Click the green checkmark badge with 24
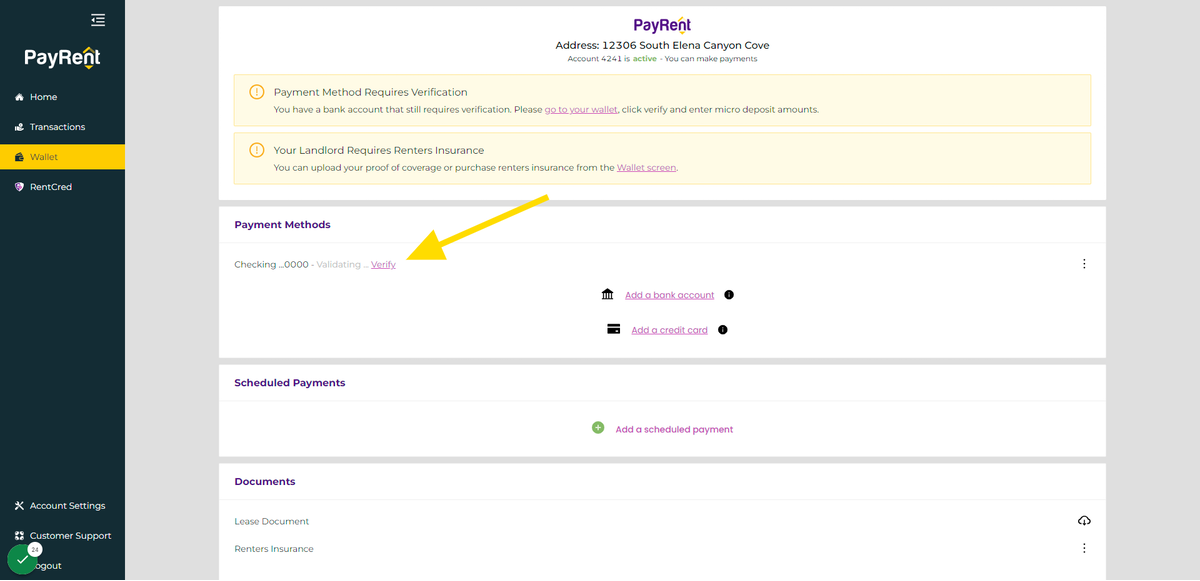Screen dimensions: 1200x581 [x=22, y=560]
